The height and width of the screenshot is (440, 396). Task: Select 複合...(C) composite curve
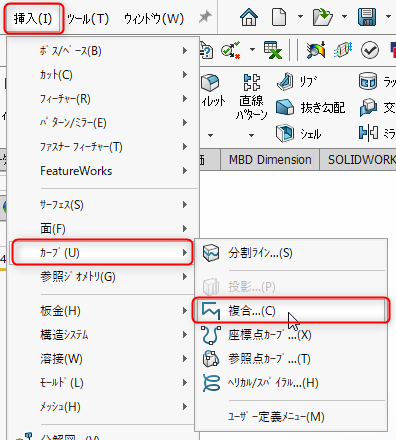tap(291, 310)
